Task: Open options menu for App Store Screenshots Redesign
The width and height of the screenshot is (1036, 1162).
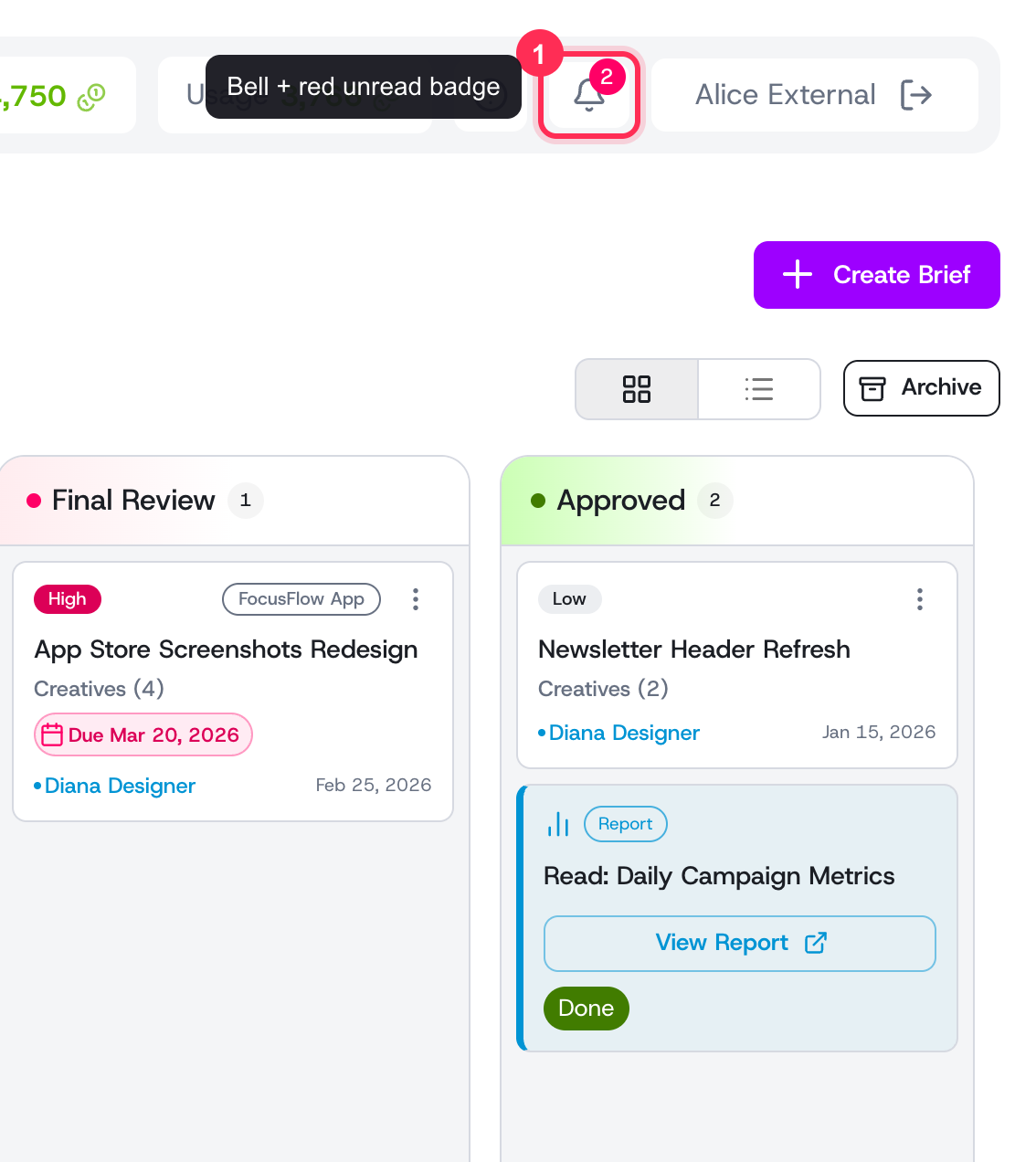Action: (x=416, y=599)
